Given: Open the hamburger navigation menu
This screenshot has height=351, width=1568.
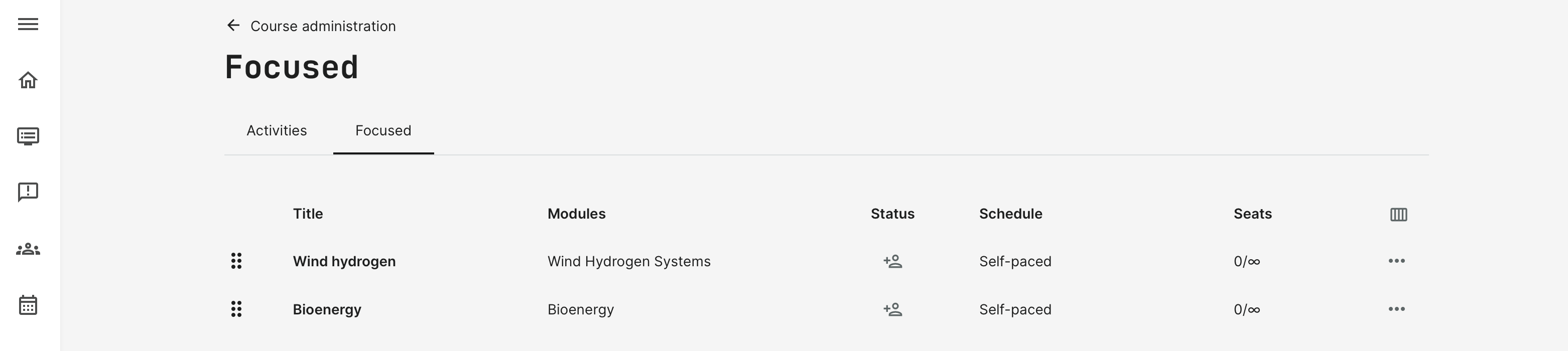Looking at the screenshot, I should (28, 25).
